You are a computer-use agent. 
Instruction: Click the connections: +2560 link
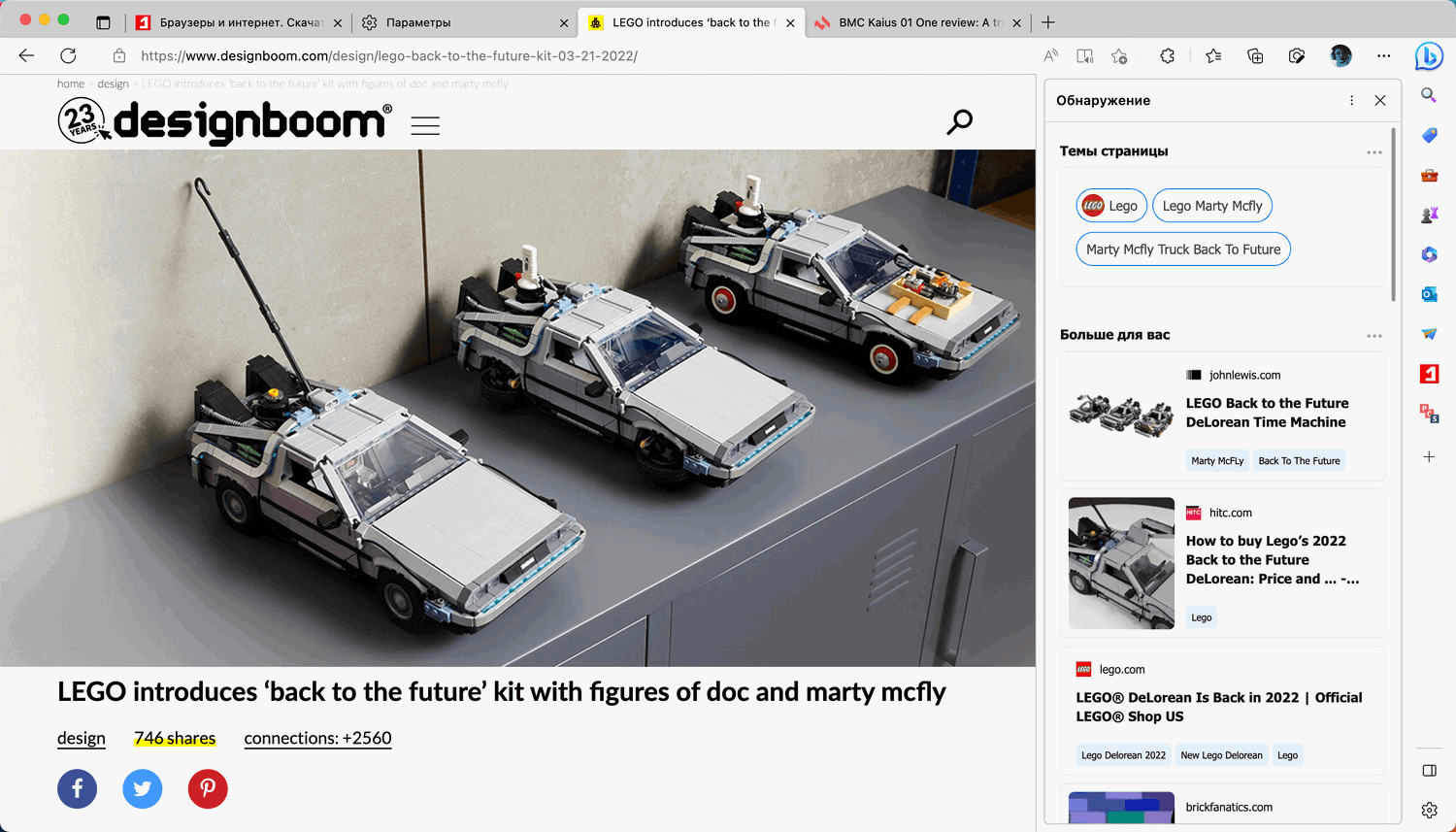tap(318, 739)
